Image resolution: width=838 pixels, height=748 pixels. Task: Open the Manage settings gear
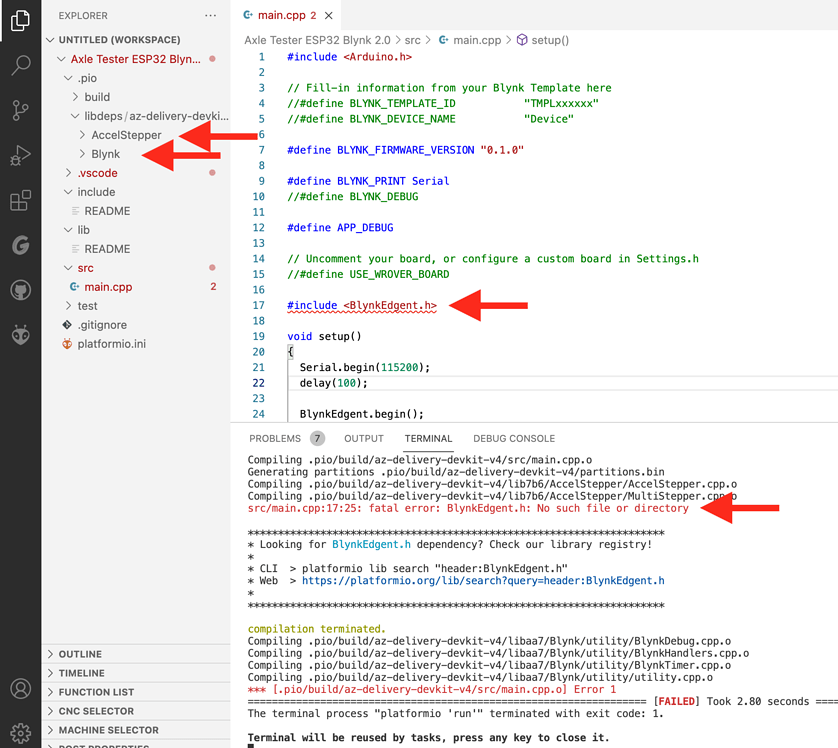20,733
